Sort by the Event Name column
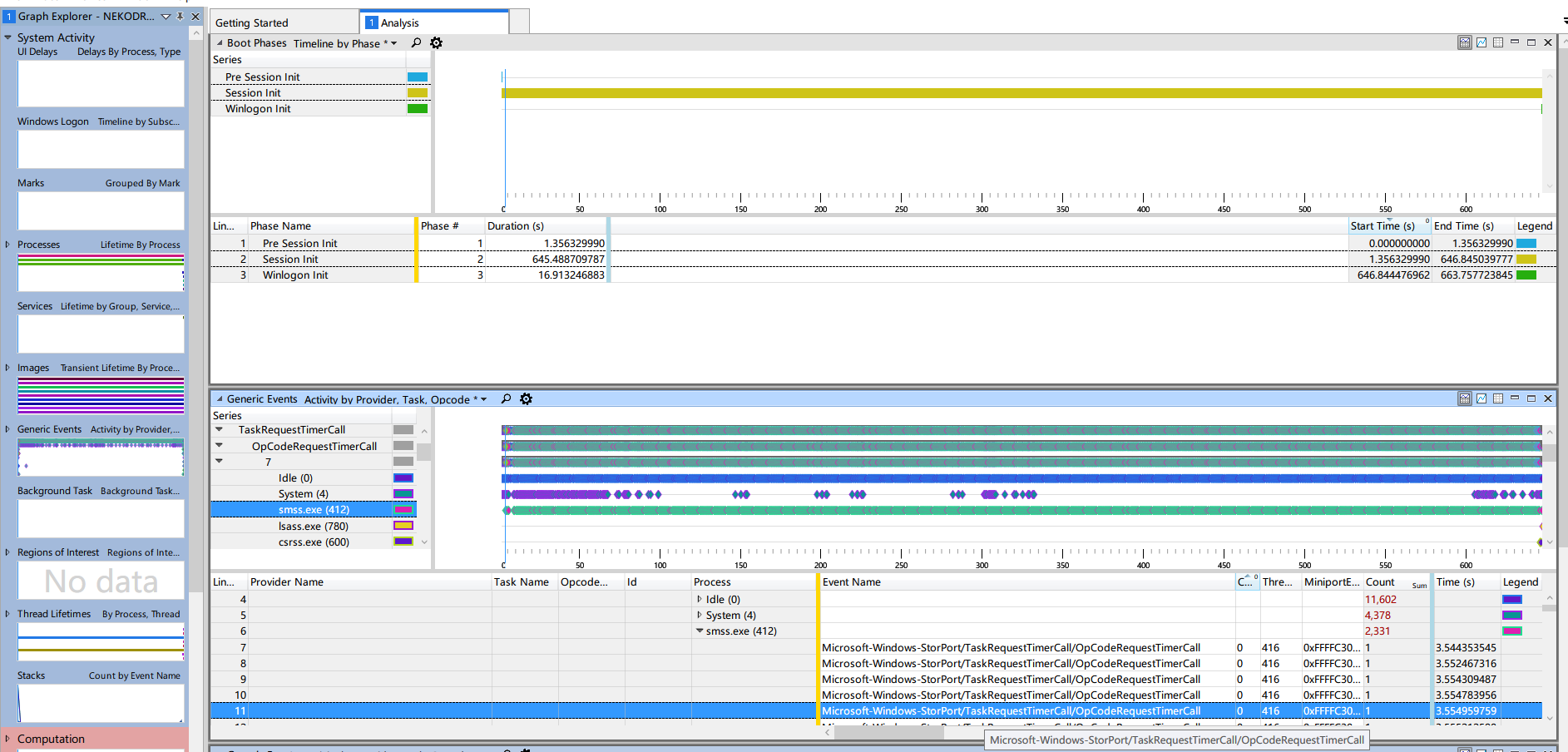 coord(1027,581)
